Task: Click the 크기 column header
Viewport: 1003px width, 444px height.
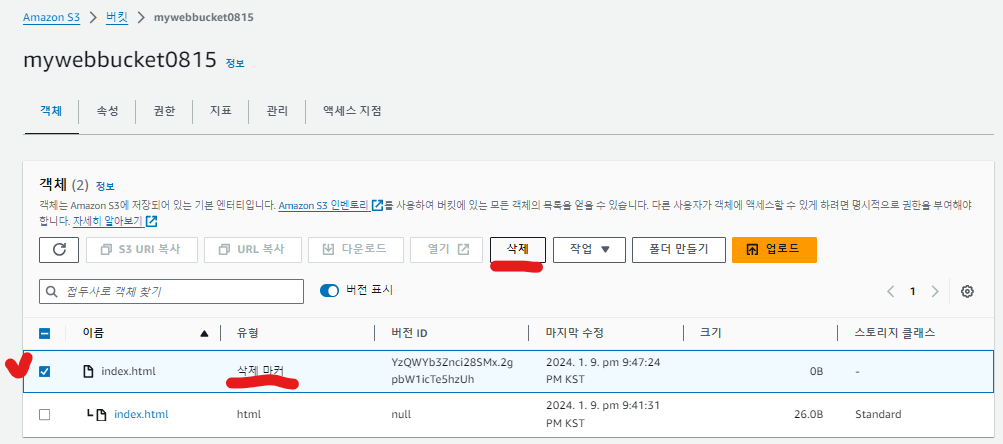Action: pos(711,333)
